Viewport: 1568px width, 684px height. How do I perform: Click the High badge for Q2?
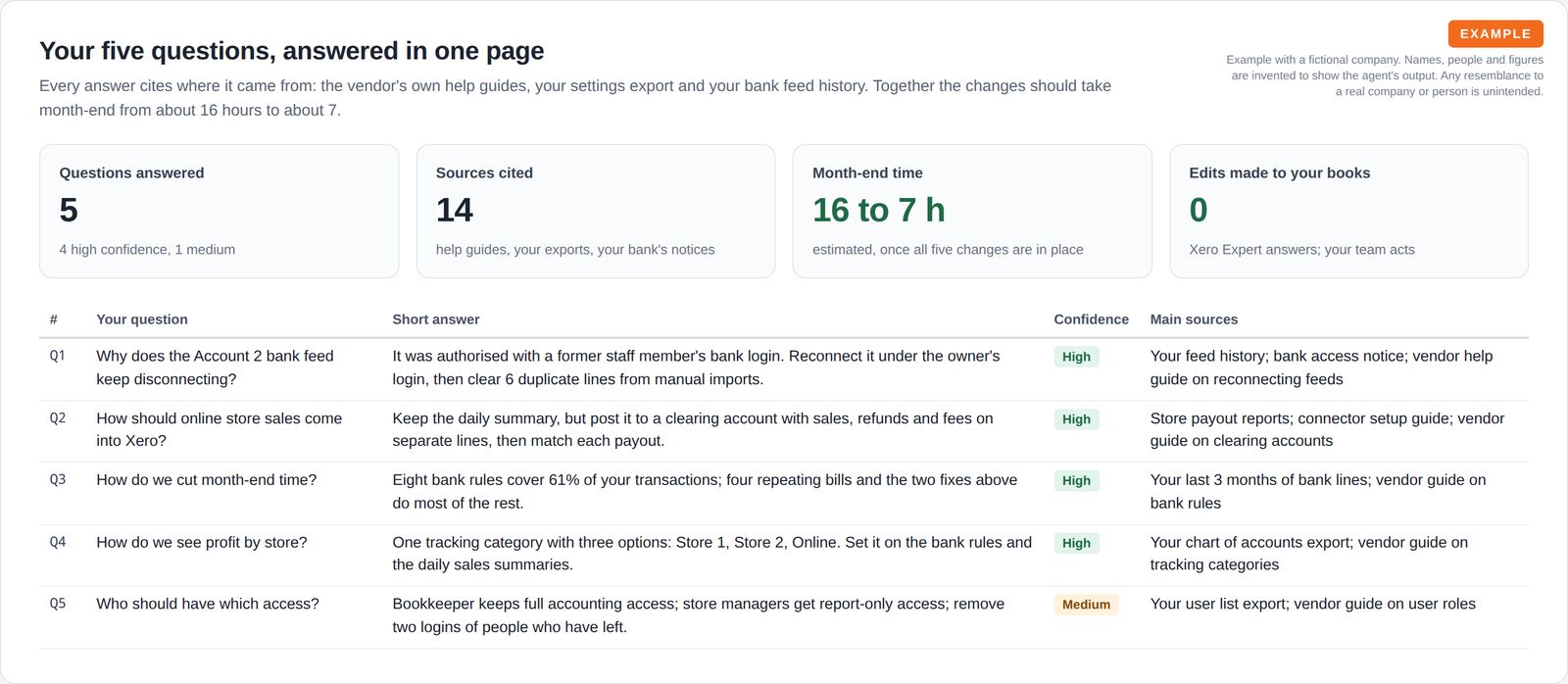pos(1076,419)
